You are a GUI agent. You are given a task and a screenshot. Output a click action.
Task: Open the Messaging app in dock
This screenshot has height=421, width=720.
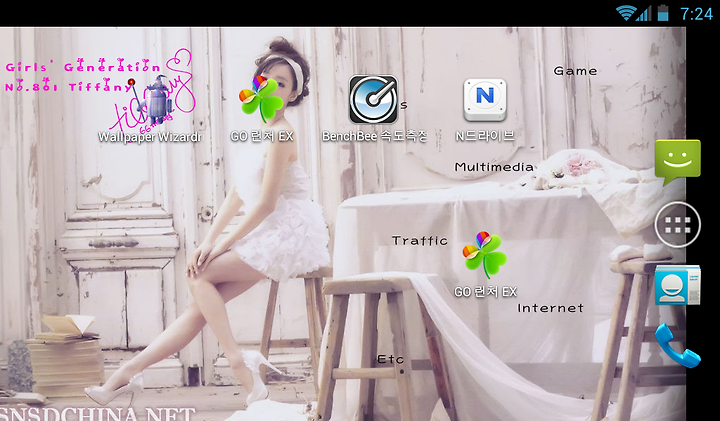pos(678,163)
